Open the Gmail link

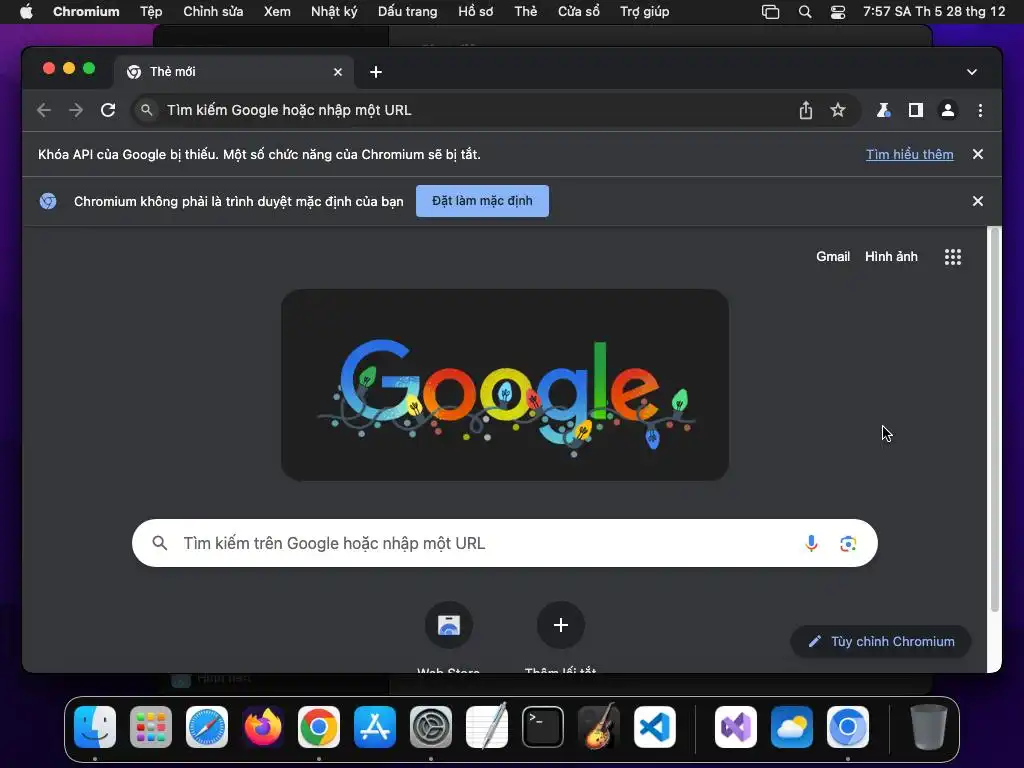833,257
